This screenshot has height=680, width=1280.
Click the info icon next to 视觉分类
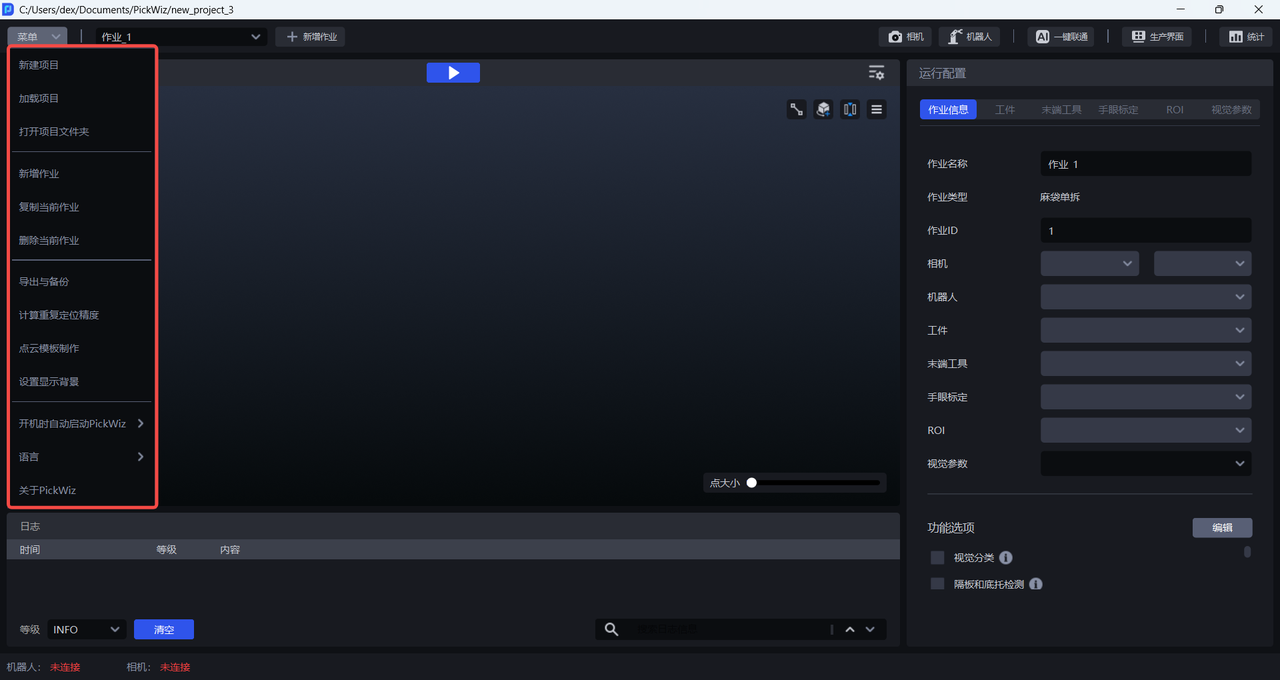pyautogui.click(x=1006, y=558)
